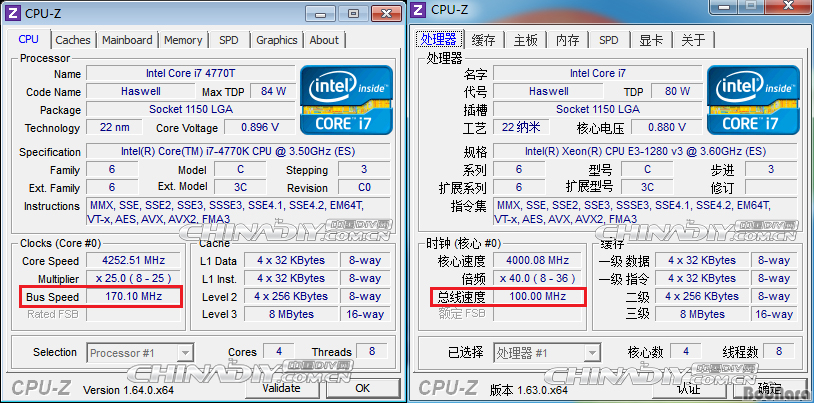Click the Bus Speed value 170.10 MHz
814x403 pixels.
click(134, 297)
